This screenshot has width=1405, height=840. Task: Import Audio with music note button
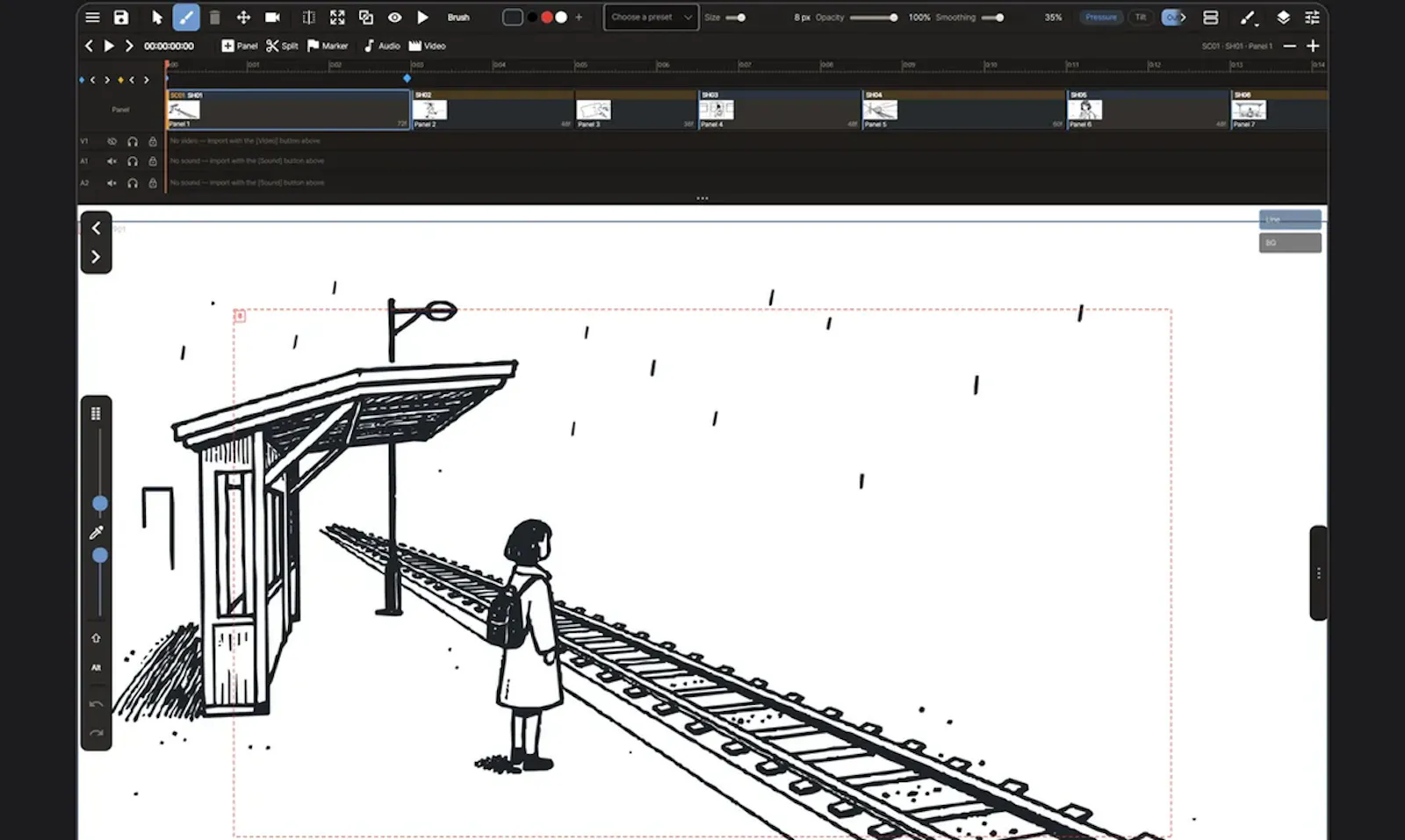coord(382,46)
